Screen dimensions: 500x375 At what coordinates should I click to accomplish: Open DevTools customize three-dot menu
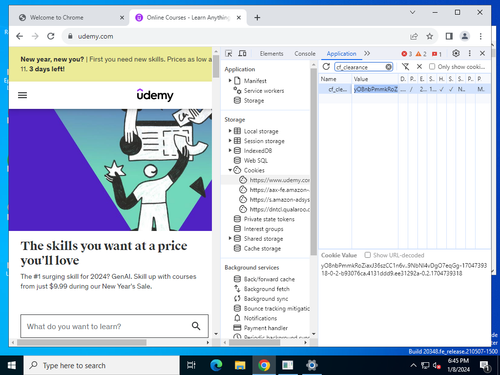(470, 53)
